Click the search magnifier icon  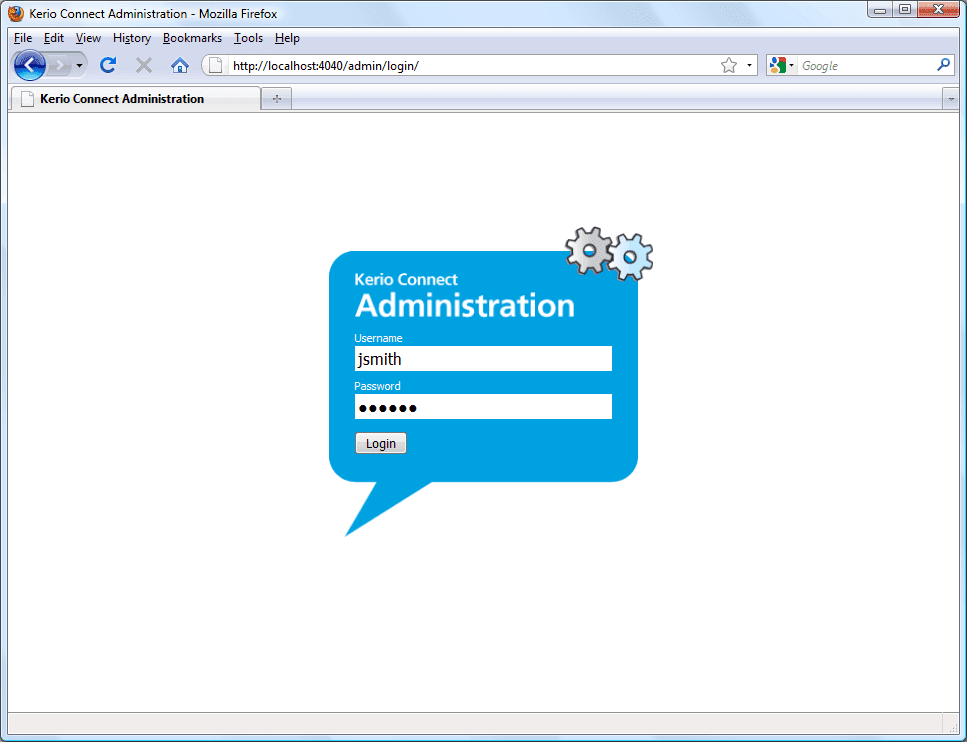944,65
